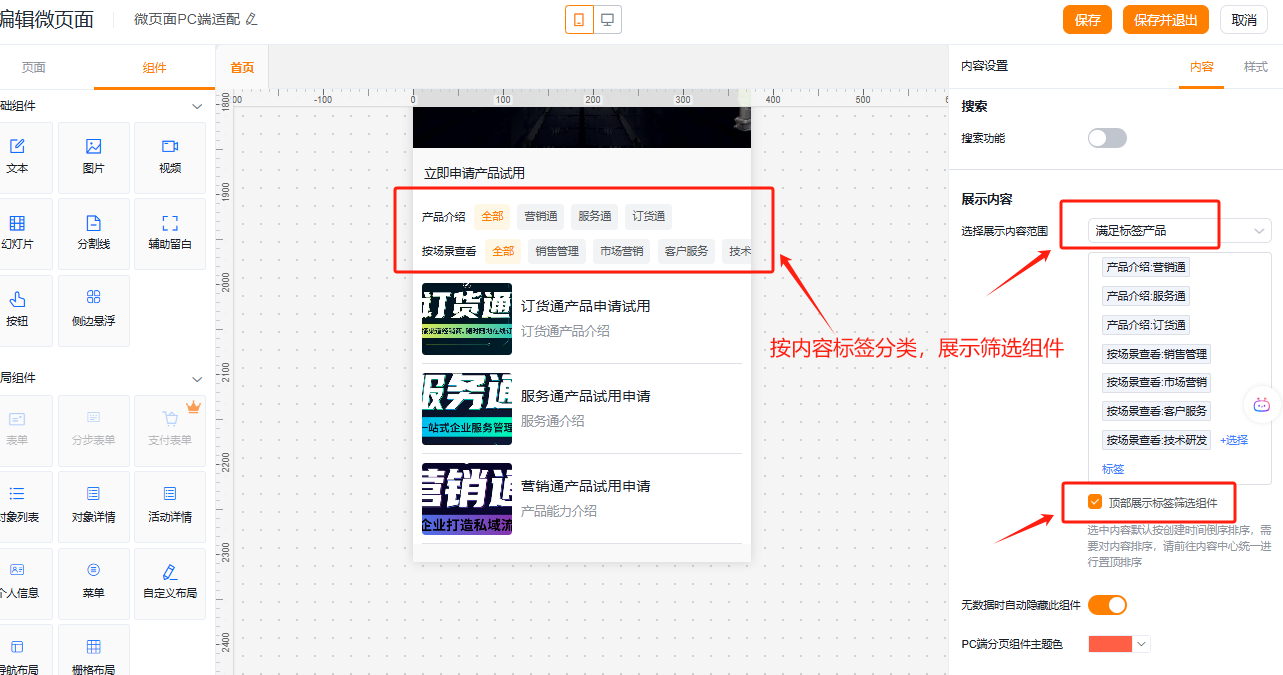1283x675 pixels.
Task: Click the 按场景查看:技术研发 tag
Action: tap(1157, 440)
